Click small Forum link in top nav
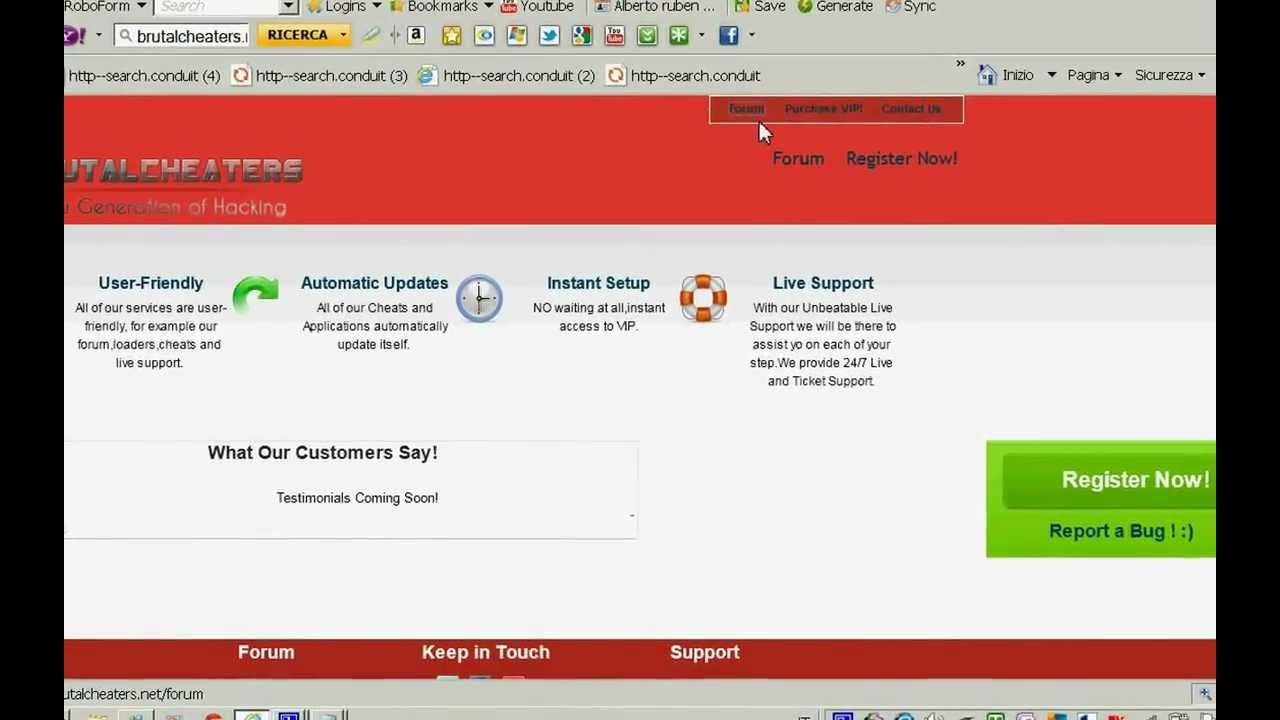The width and height of the screenshot is (1280, 720). 746,108
